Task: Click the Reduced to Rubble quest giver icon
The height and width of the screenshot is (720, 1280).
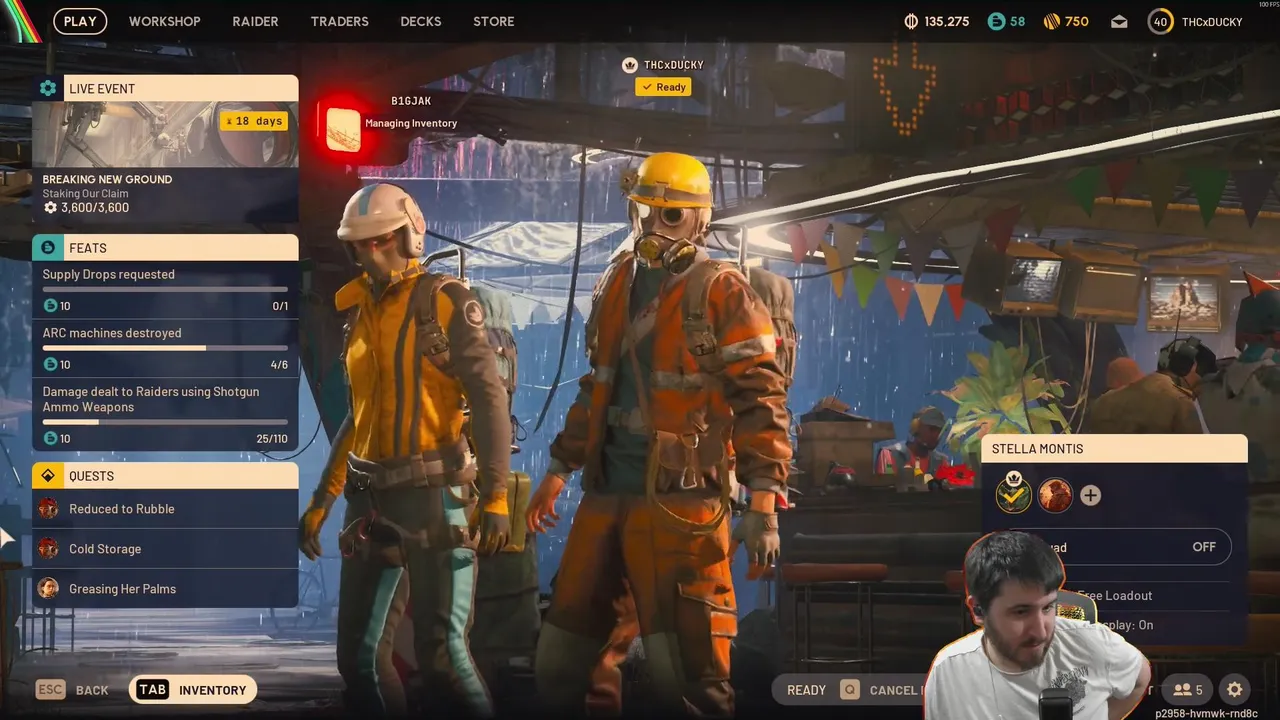Action: point(48,509)
